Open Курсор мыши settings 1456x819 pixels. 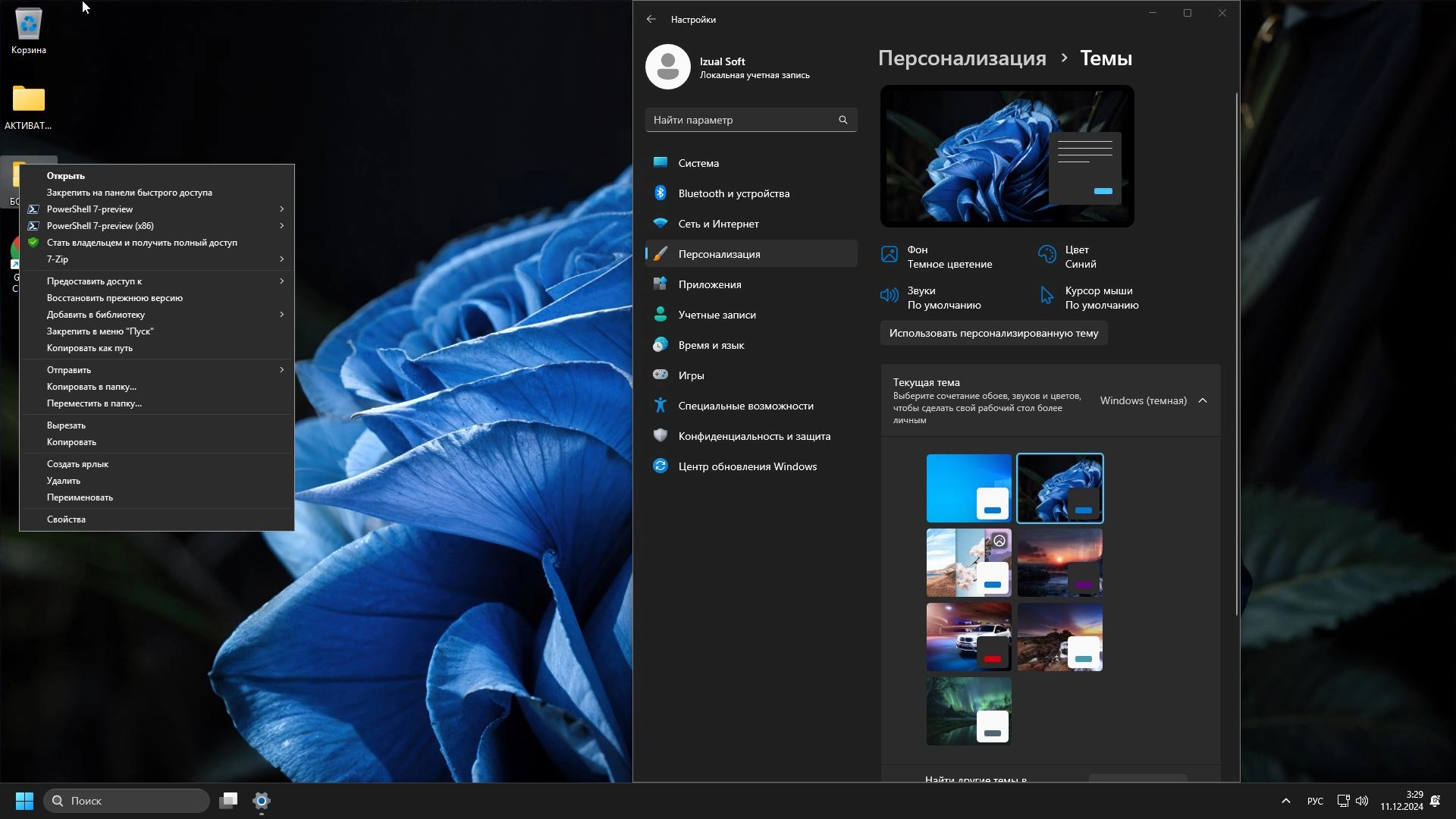click(x=1101, y=297)
